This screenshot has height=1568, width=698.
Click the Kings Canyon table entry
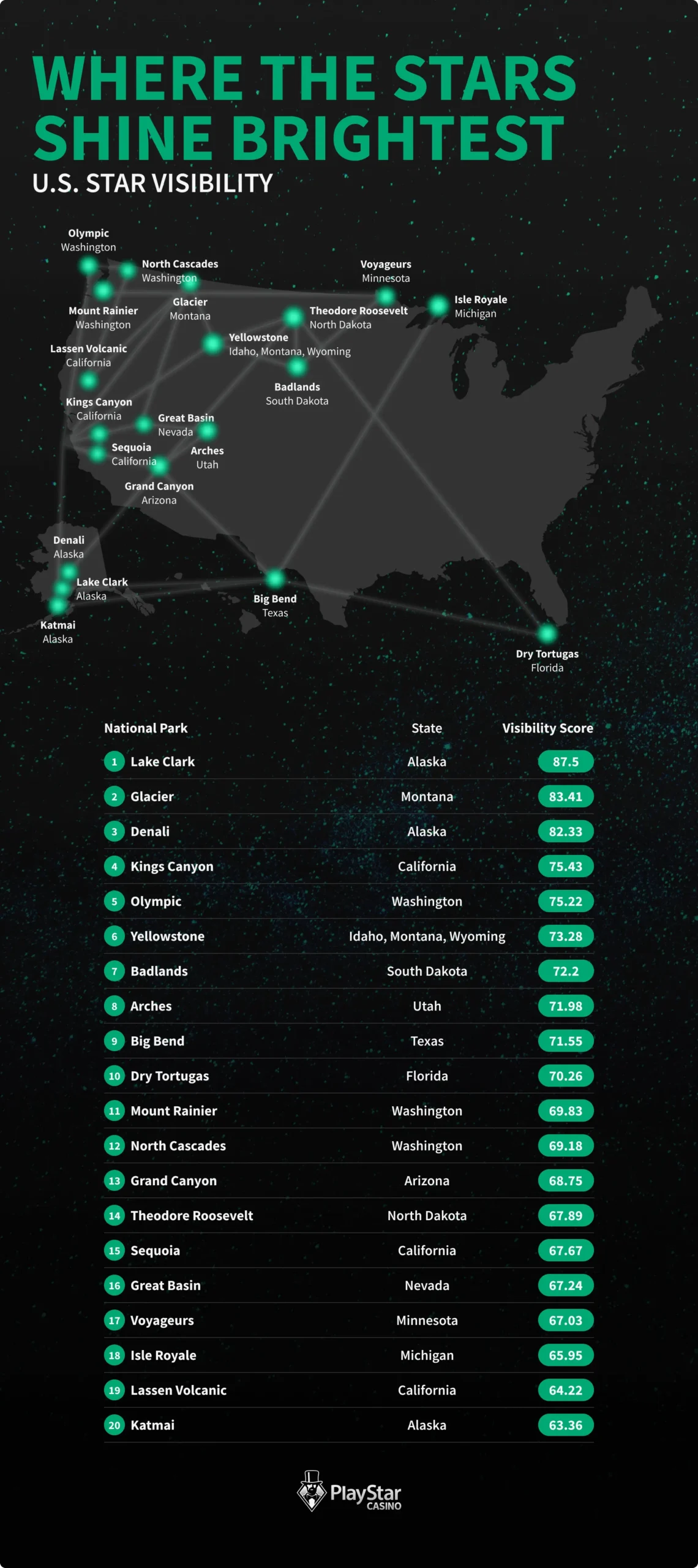pos(172,866)
